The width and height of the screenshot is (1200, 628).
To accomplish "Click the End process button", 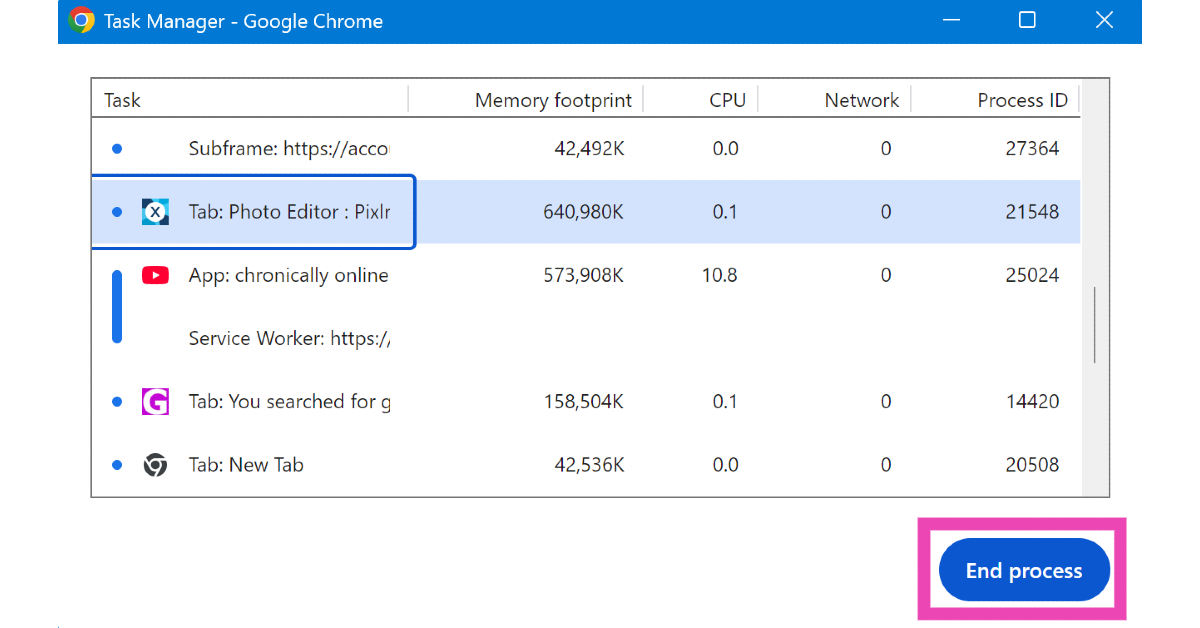I will coord(1024,571).
